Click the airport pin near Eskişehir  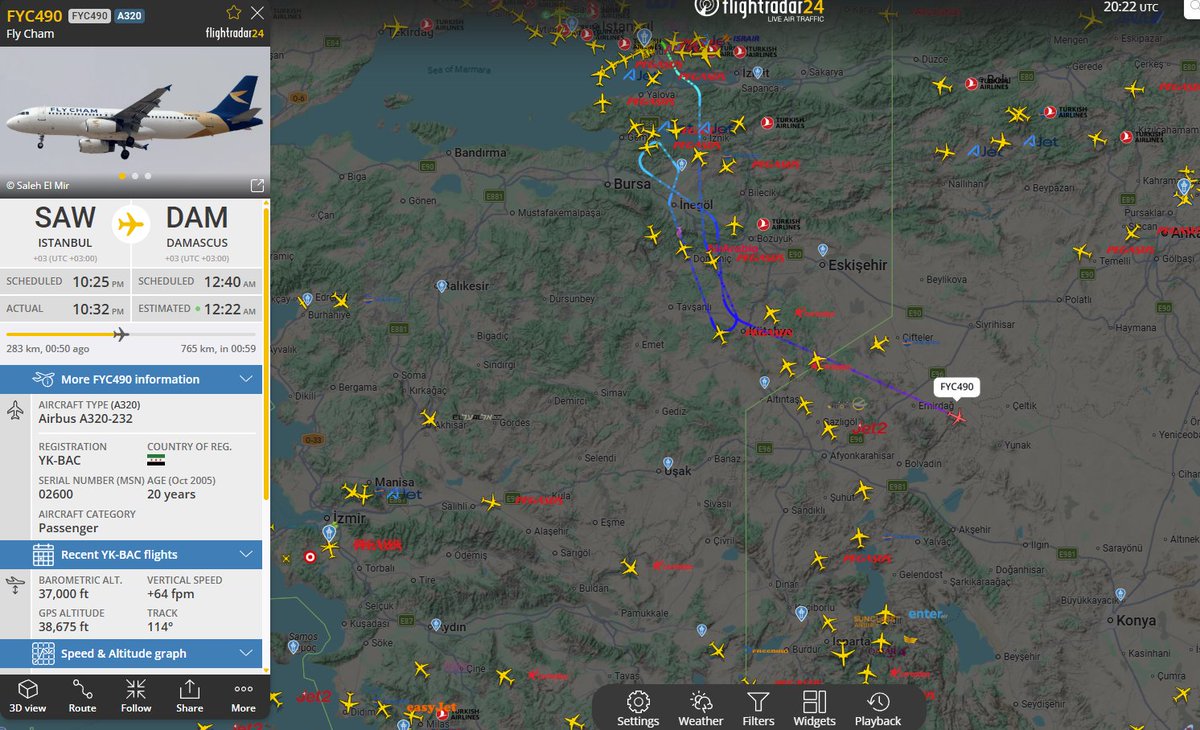pyautogui.click(x=822, y=249)
